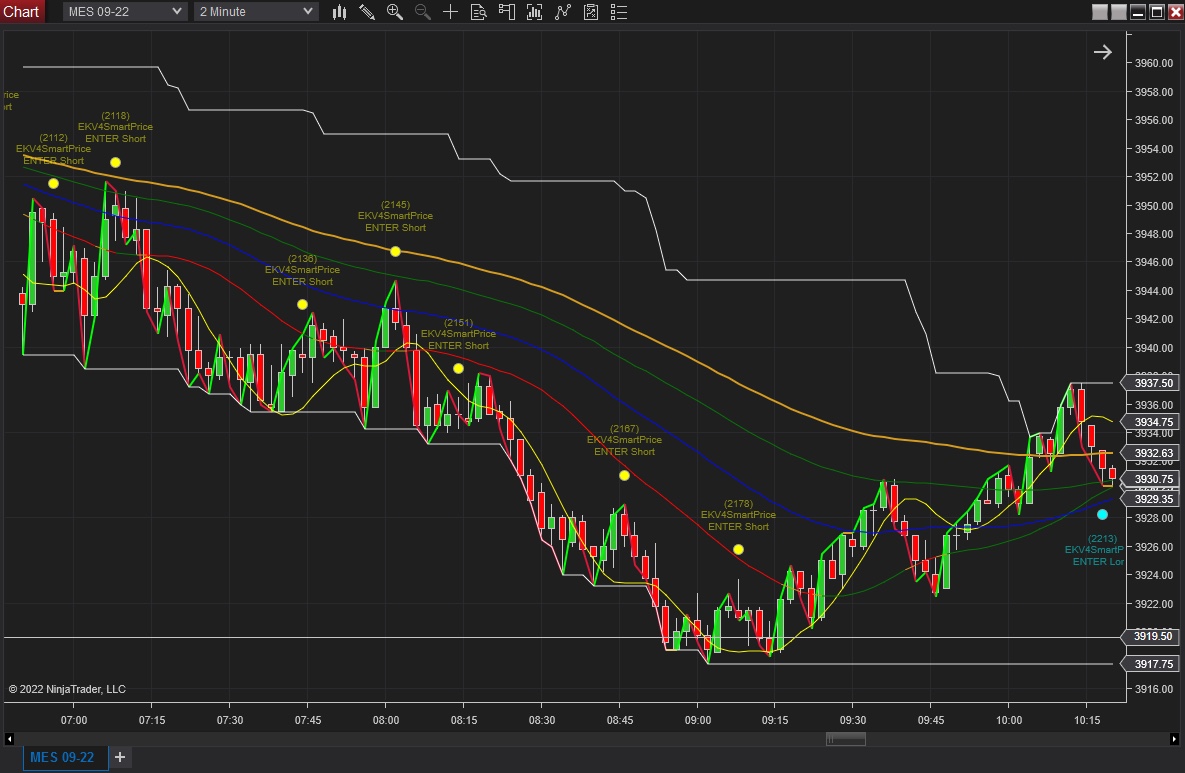Click the (2213) ENTER Long label
1185x773 pixels.
(x=1094, y=550)
